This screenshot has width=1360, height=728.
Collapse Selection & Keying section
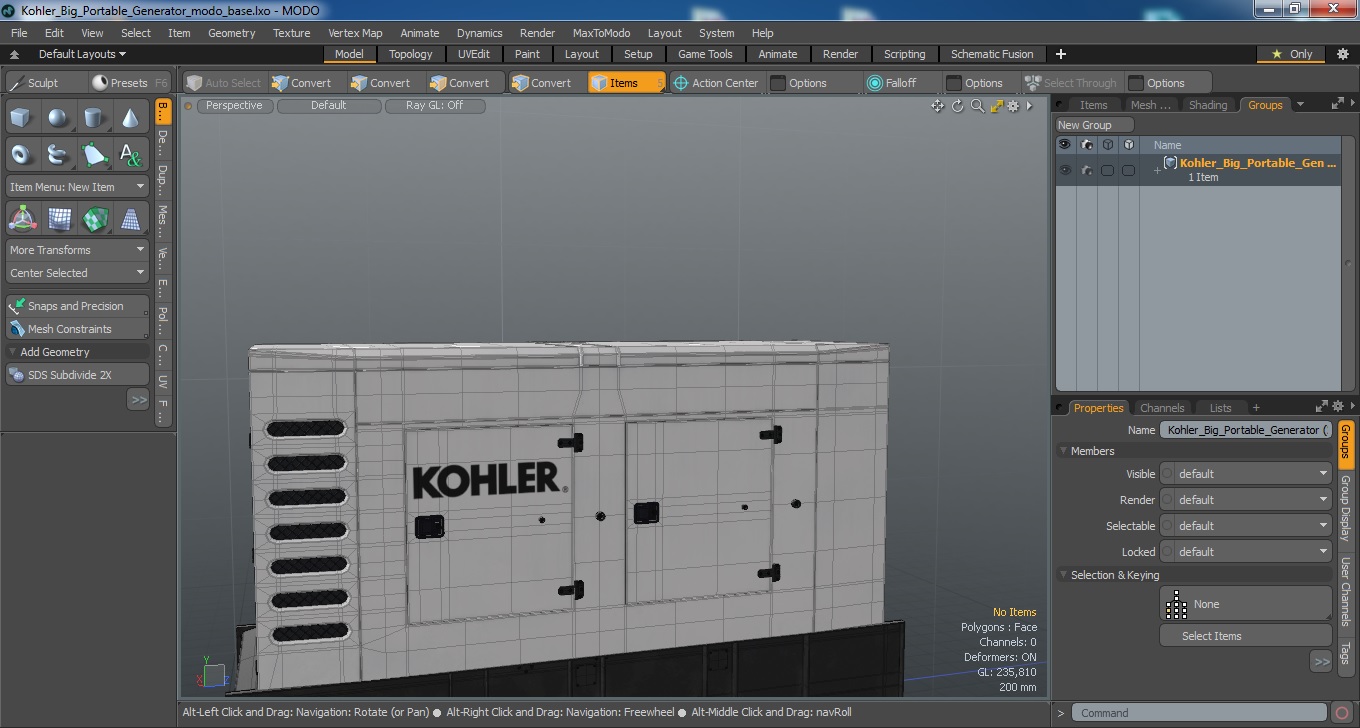click(x=1063, y=575)
